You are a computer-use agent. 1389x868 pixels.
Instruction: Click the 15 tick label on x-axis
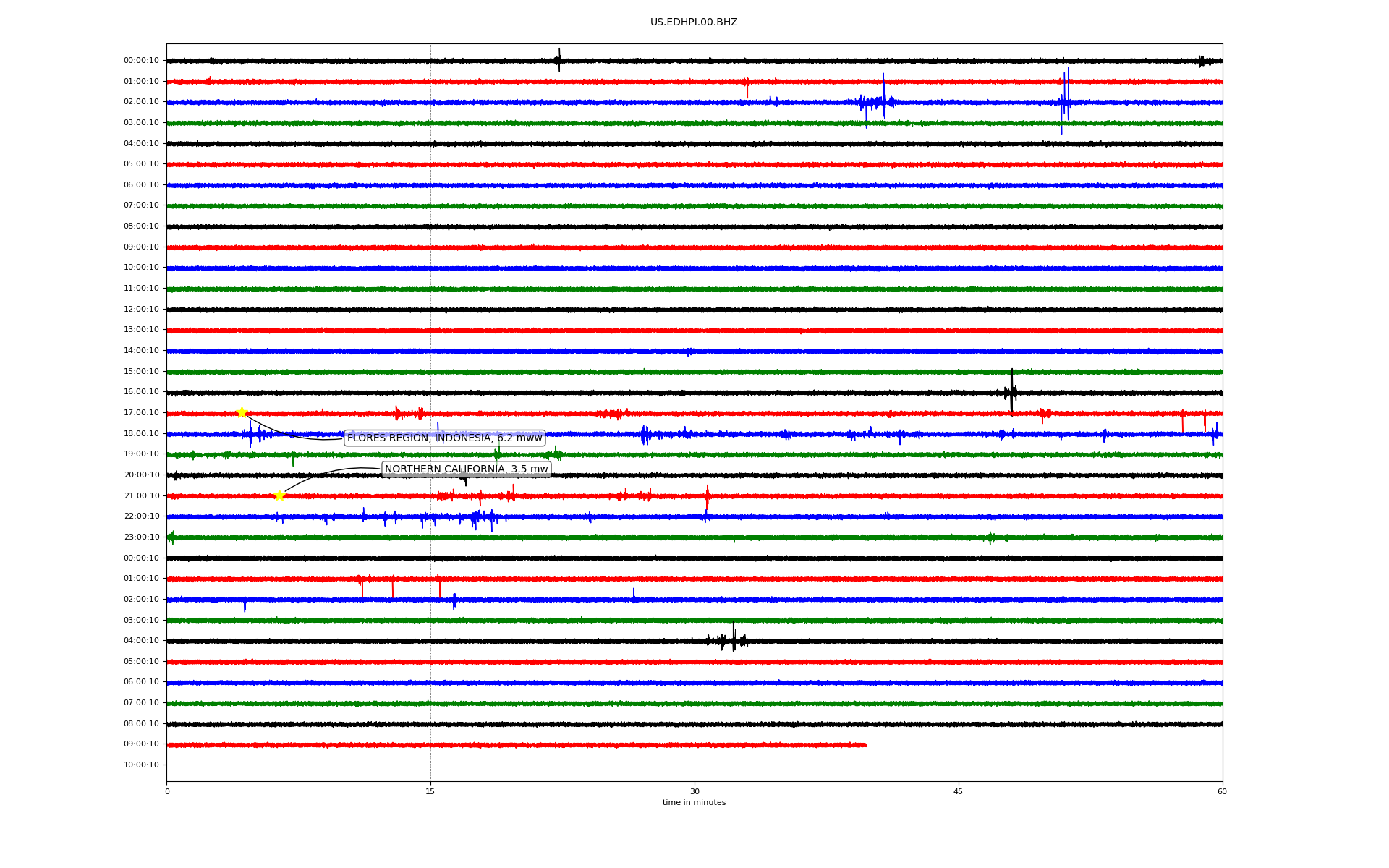(x=430, y=791)
